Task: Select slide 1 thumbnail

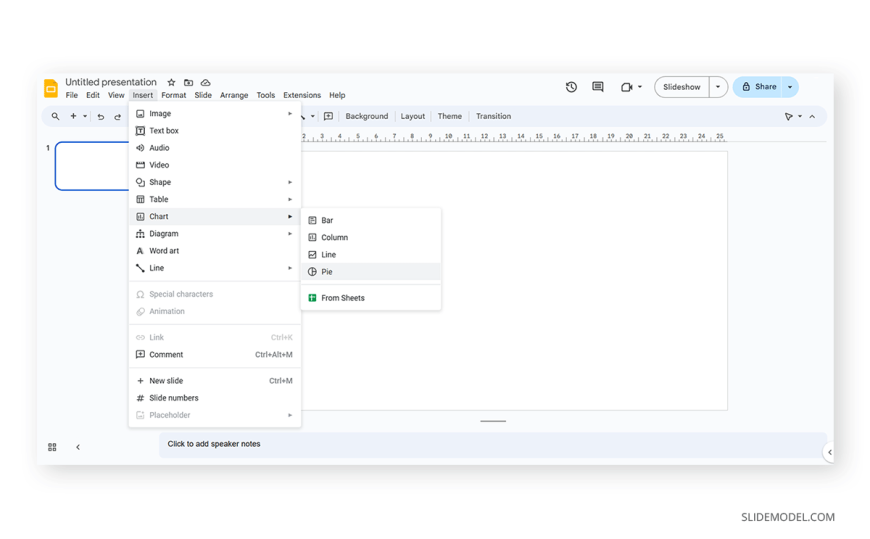Action: (x=92, y=165)
